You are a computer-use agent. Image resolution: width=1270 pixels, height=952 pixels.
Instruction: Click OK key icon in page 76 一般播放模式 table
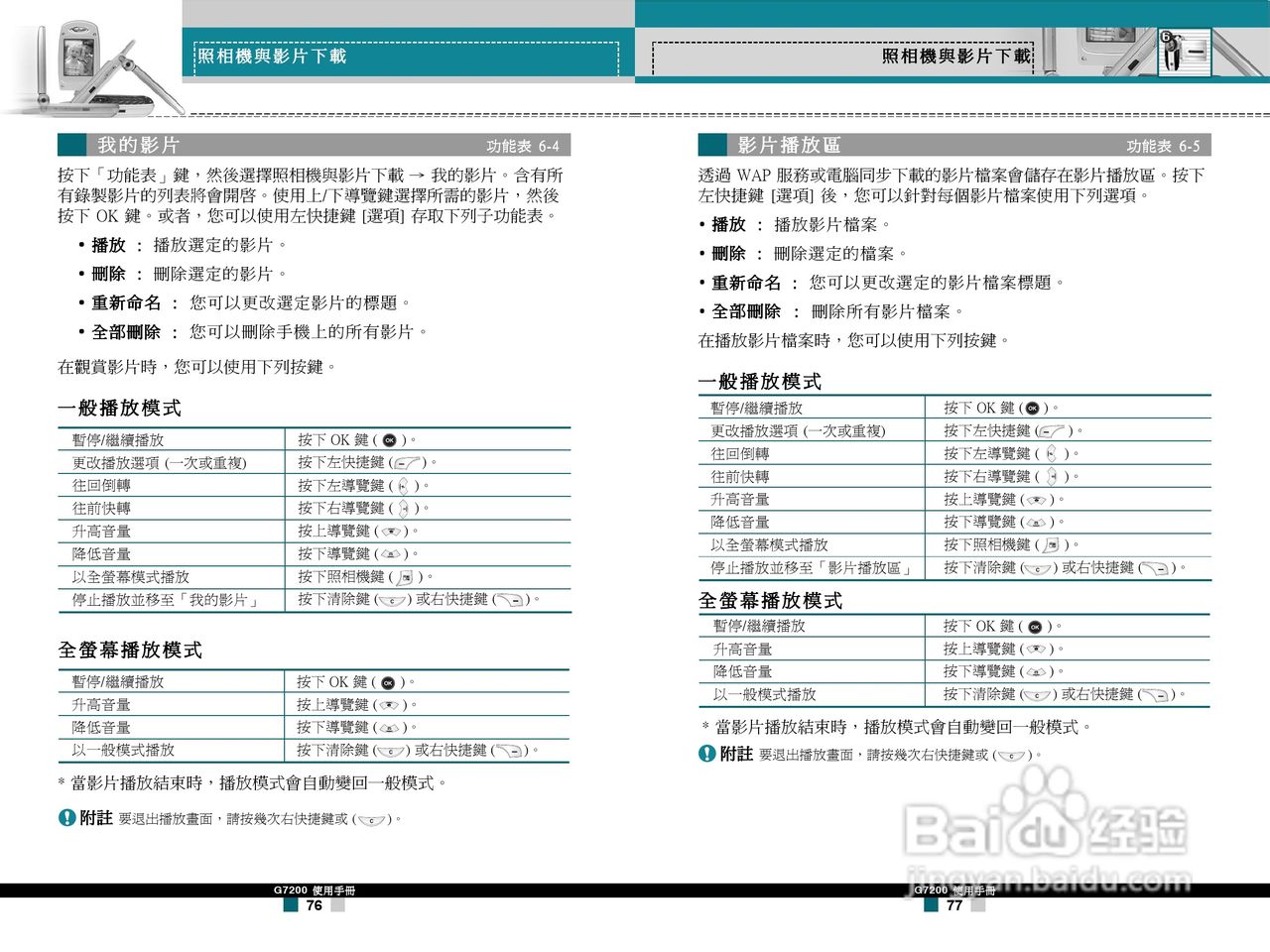(x=390, y=440)
